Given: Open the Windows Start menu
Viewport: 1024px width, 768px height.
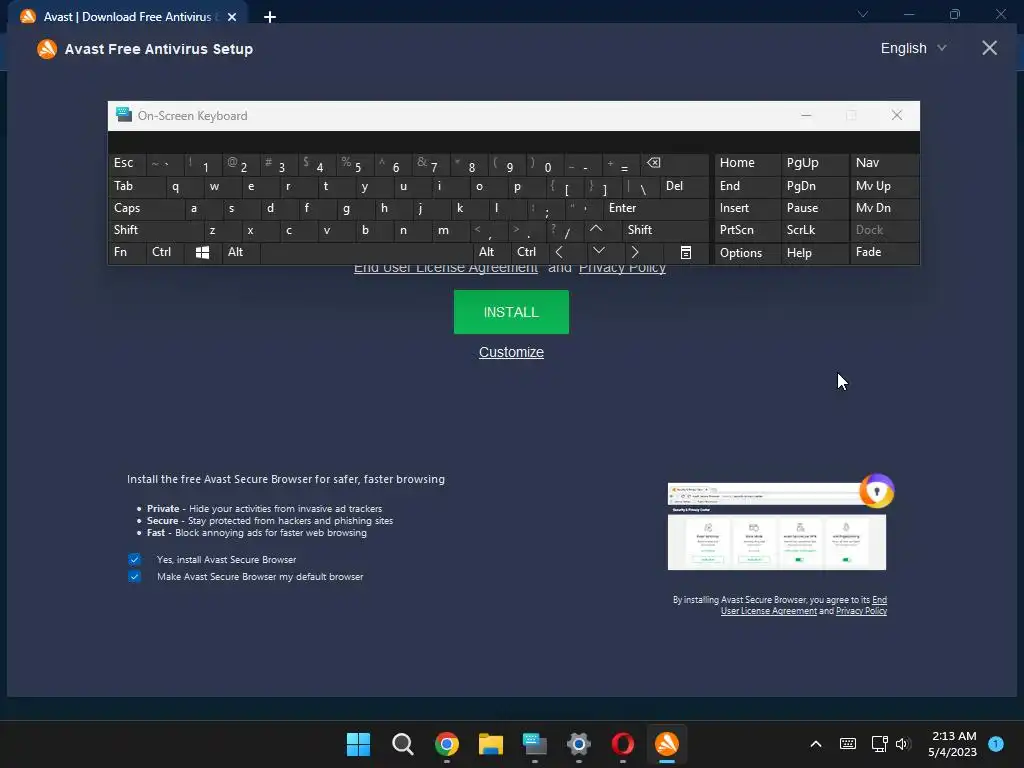Looking at the screenshot, I should pyautogui.click(x=358, y=744).
